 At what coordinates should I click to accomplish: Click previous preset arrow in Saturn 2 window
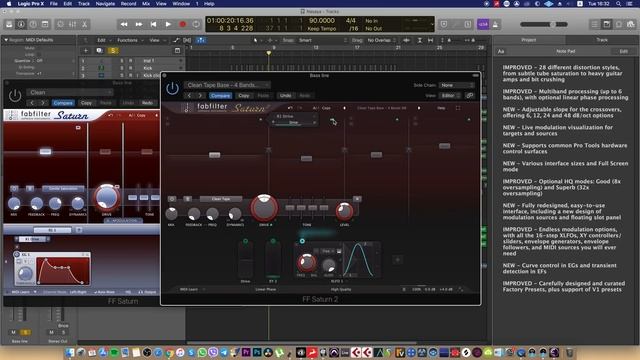pos(189,96)
